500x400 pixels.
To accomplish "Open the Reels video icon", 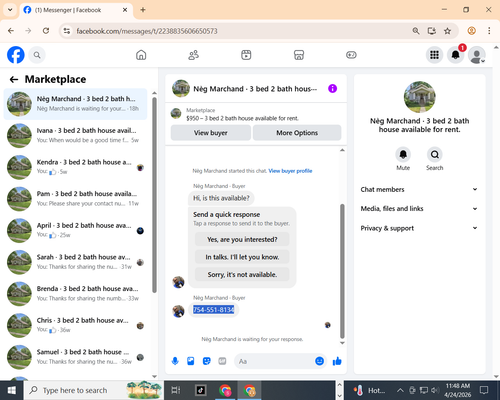I will tap(246, 55).
